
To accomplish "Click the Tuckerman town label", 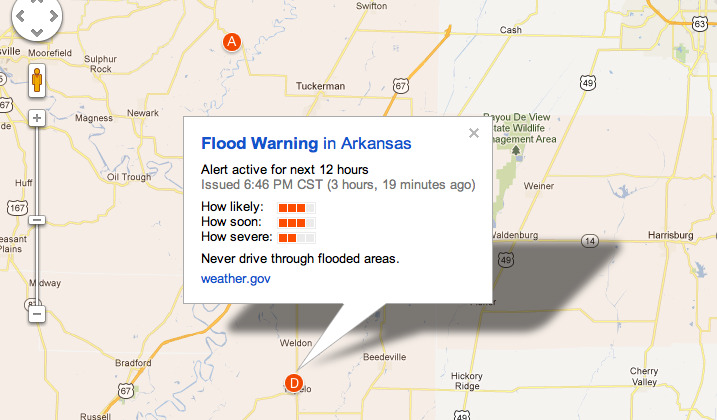I will click(322, 86).
